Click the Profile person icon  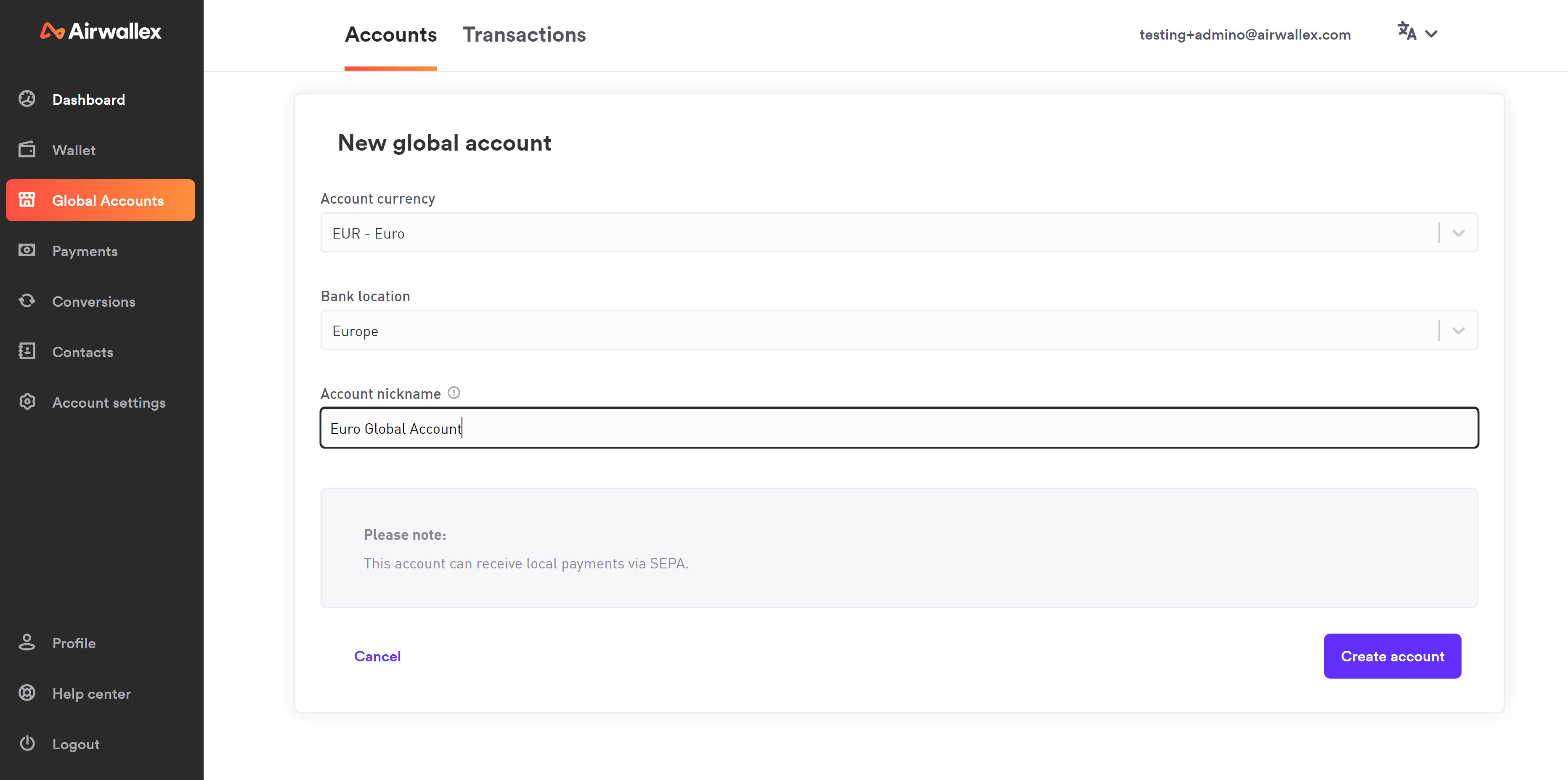point(27,642)
